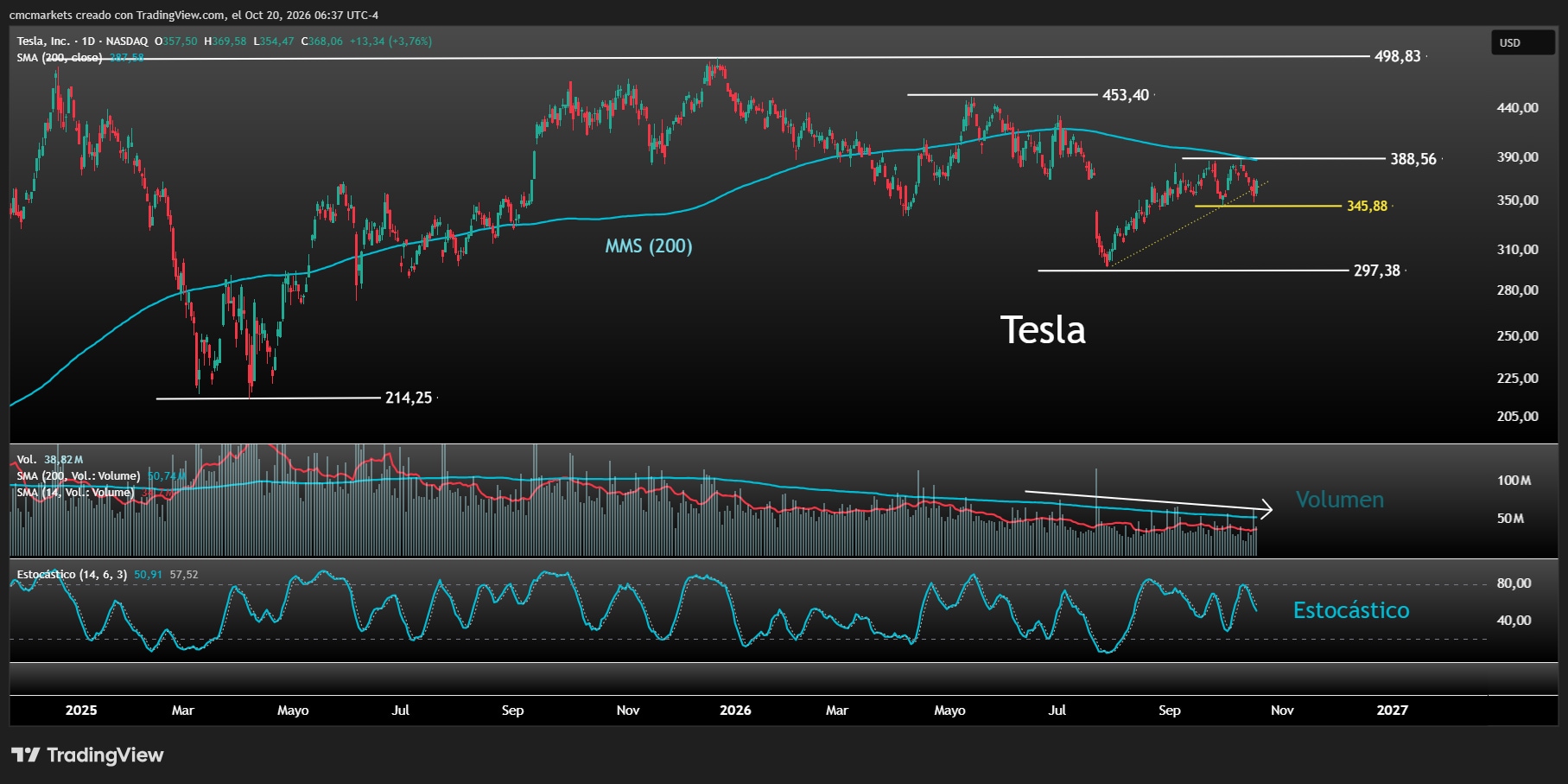Click the 40,00 stochastic axis value

tap(1514, 621)
